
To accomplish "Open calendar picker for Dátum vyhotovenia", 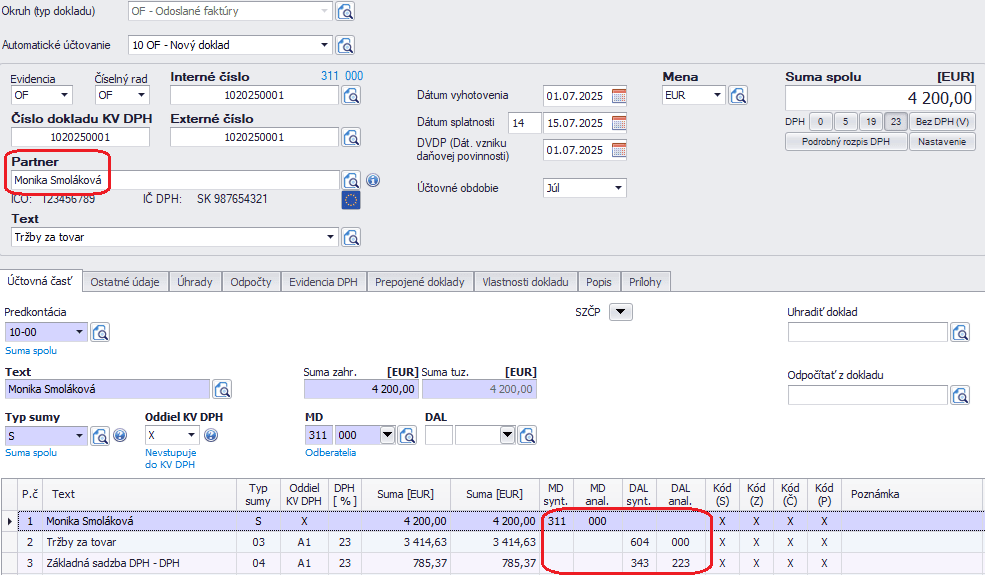I will pos(619,96).
